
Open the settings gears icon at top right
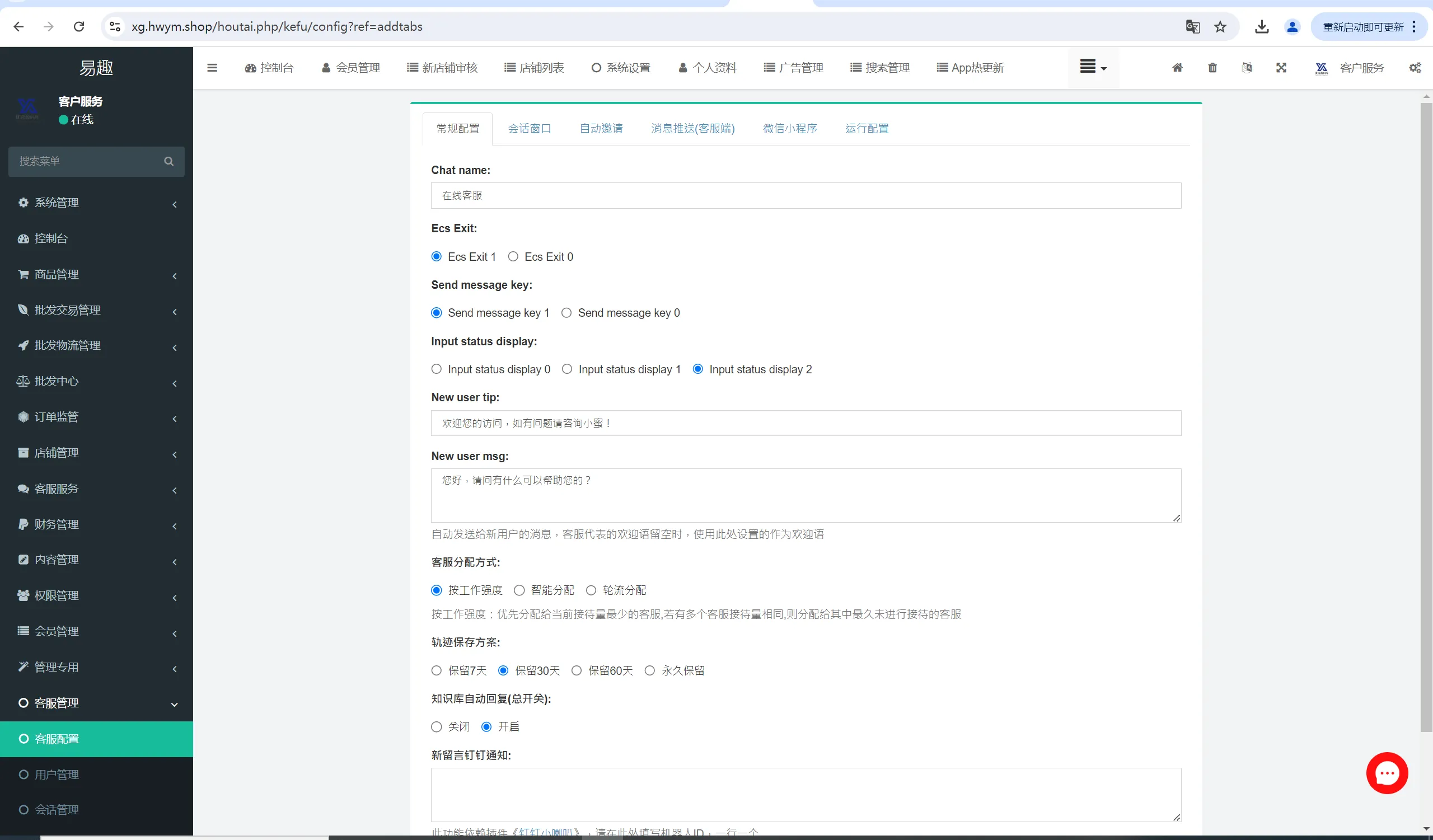(1415, 68)
